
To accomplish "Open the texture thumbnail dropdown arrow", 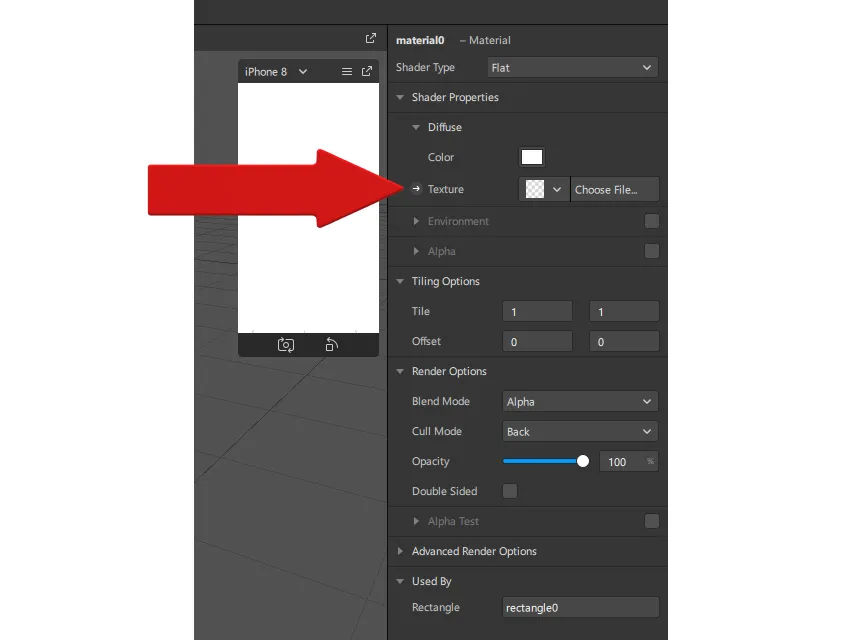I will (x=557, y=190).
